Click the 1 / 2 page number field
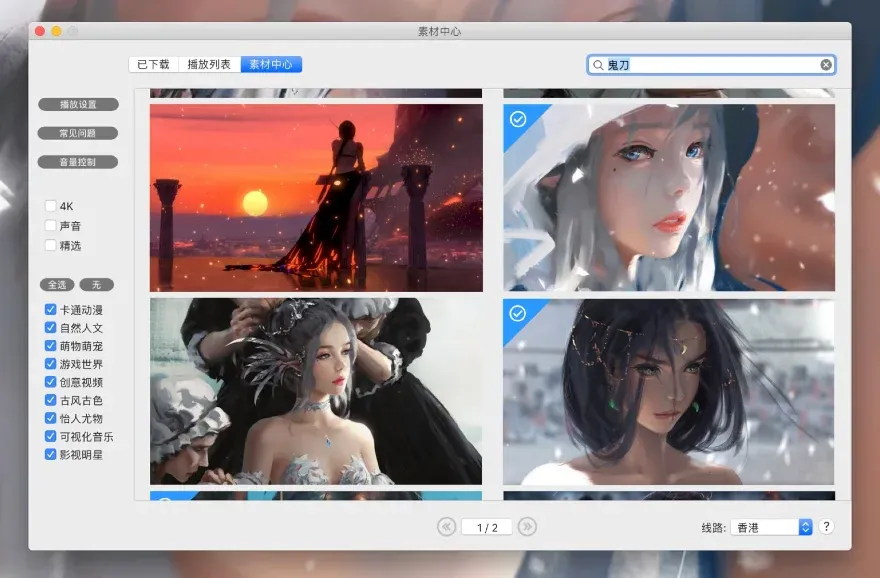Screen dimensions: 880x578 point(487,527)
